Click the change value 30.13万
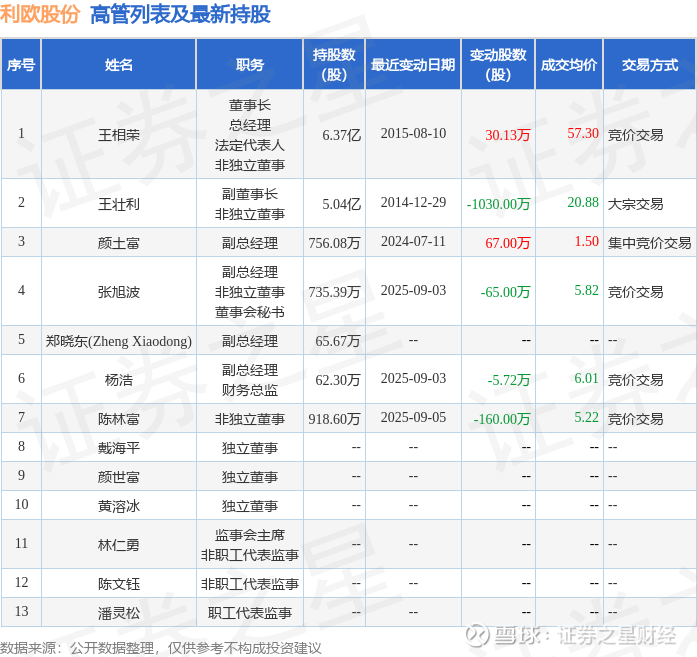 pos(508,135)
